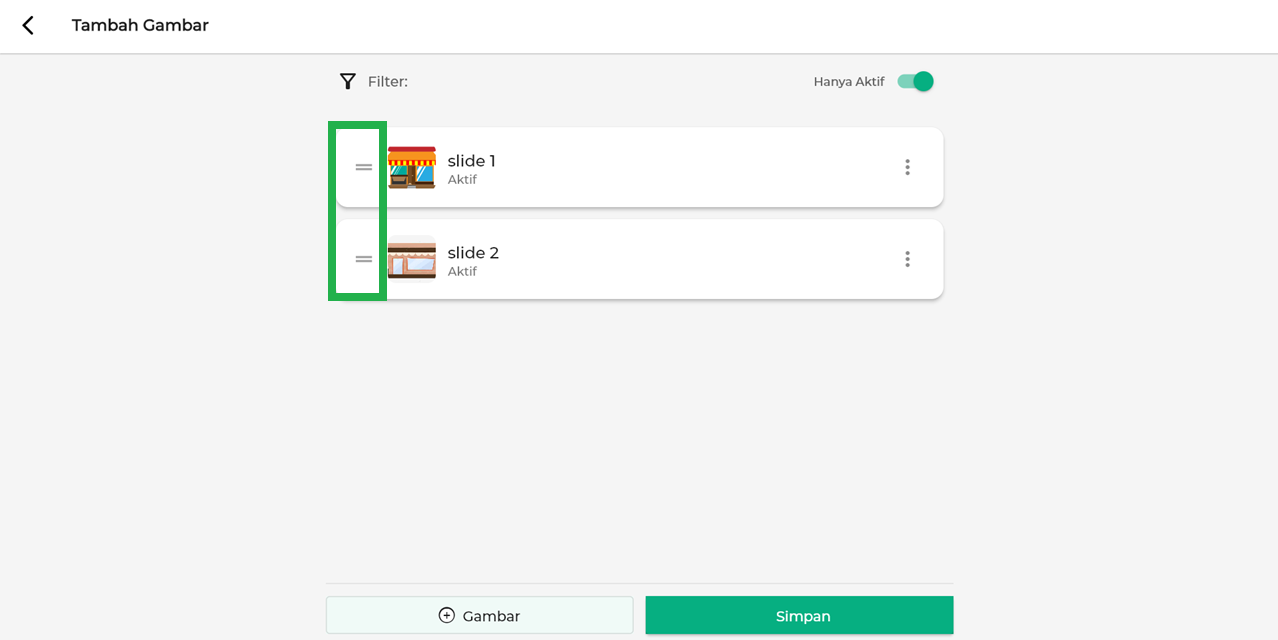
Task: Click the drag handle of slide 2
Action: tap(363, 259)
